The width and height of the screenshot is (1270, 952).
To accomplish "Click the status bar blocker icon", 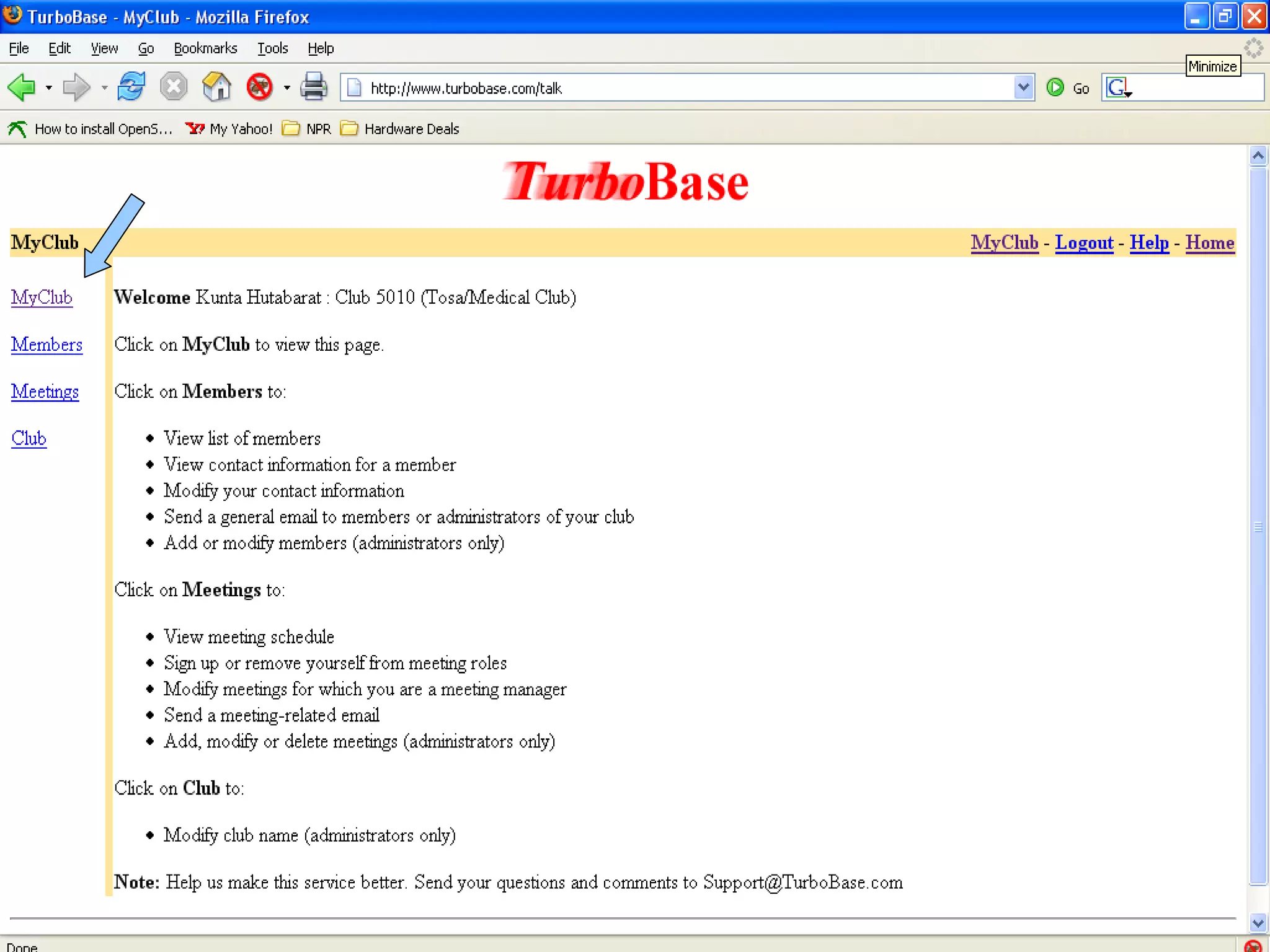I will click(1253, 946).
